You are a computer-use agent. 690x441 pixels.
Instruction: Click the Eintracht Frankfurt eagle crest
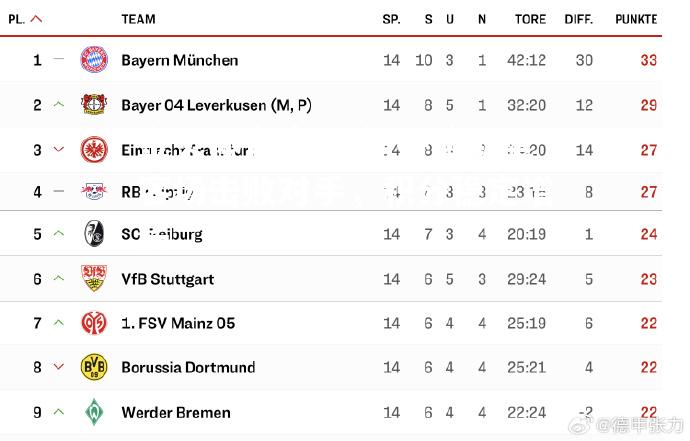pyautogui.click(x=94, y=150)
